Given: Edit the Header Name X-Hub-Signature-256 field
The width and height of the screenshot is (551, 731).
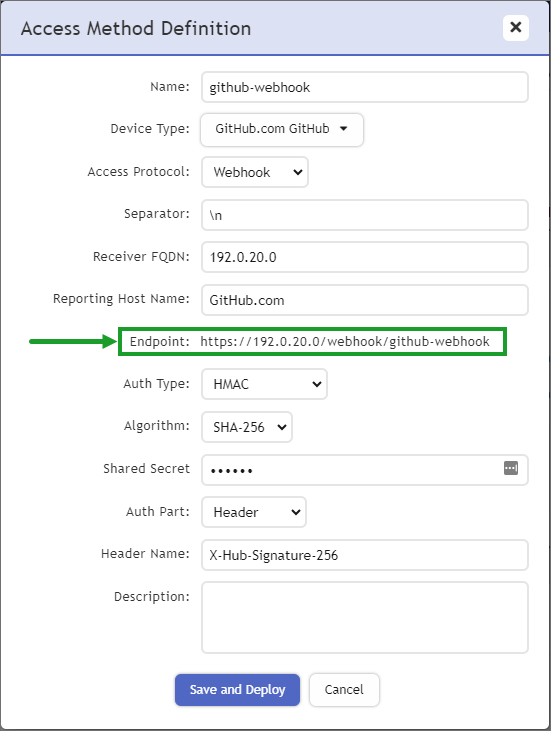Looking at the screenshot, I should coord(365,555).
